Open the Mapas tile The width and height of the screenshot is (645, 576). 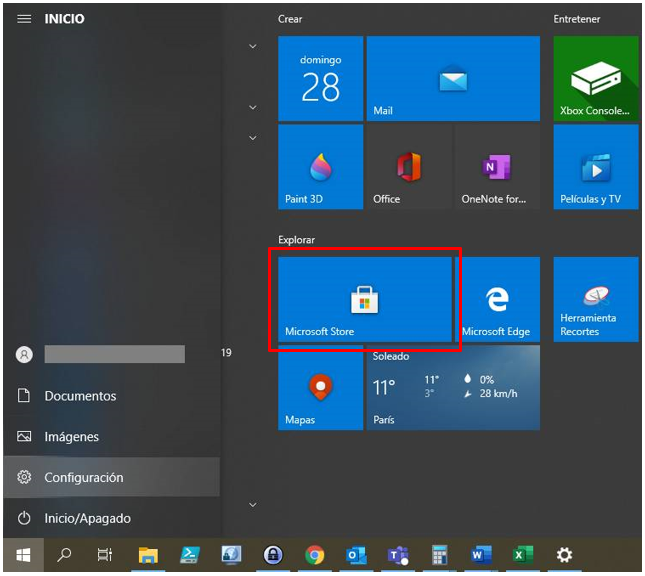[320, 387]
